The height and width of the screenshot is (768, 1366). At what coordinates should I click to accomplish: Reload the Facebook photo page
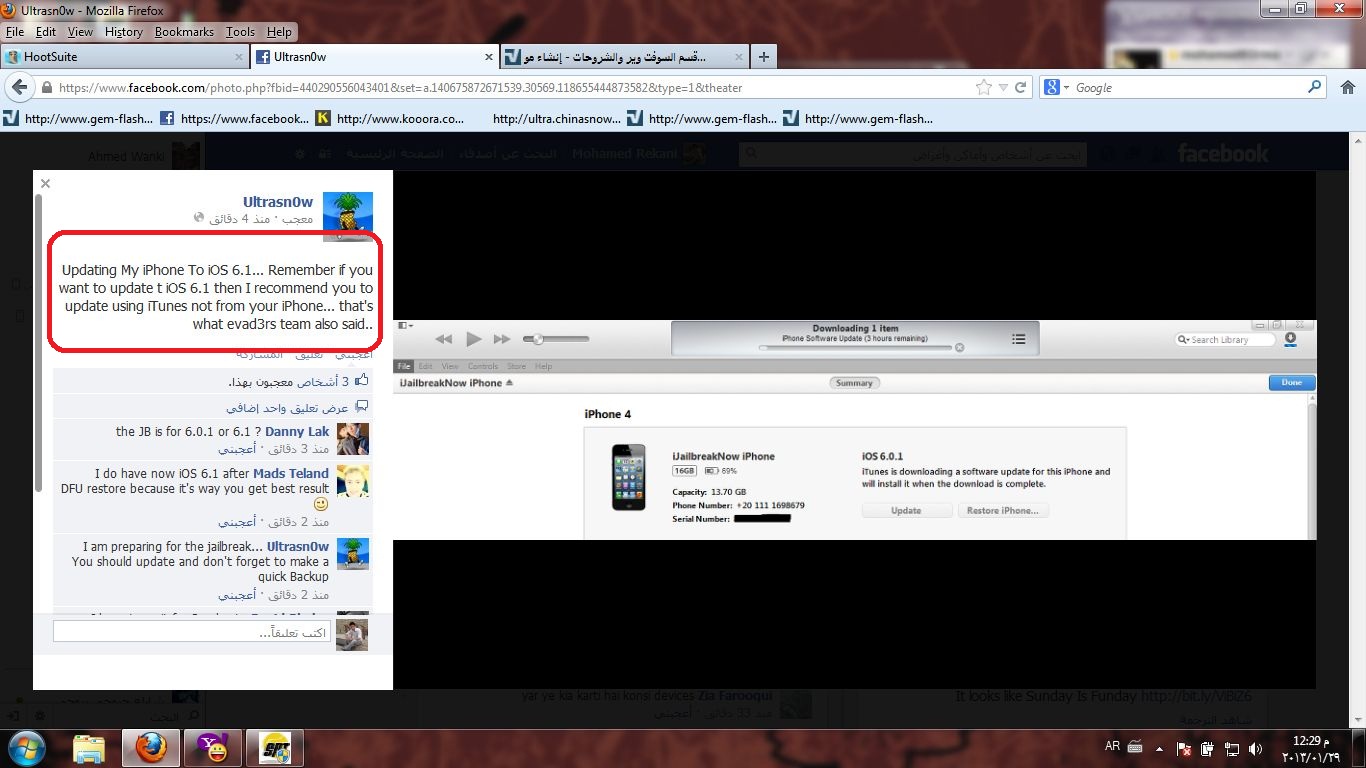pos(1021,87)
